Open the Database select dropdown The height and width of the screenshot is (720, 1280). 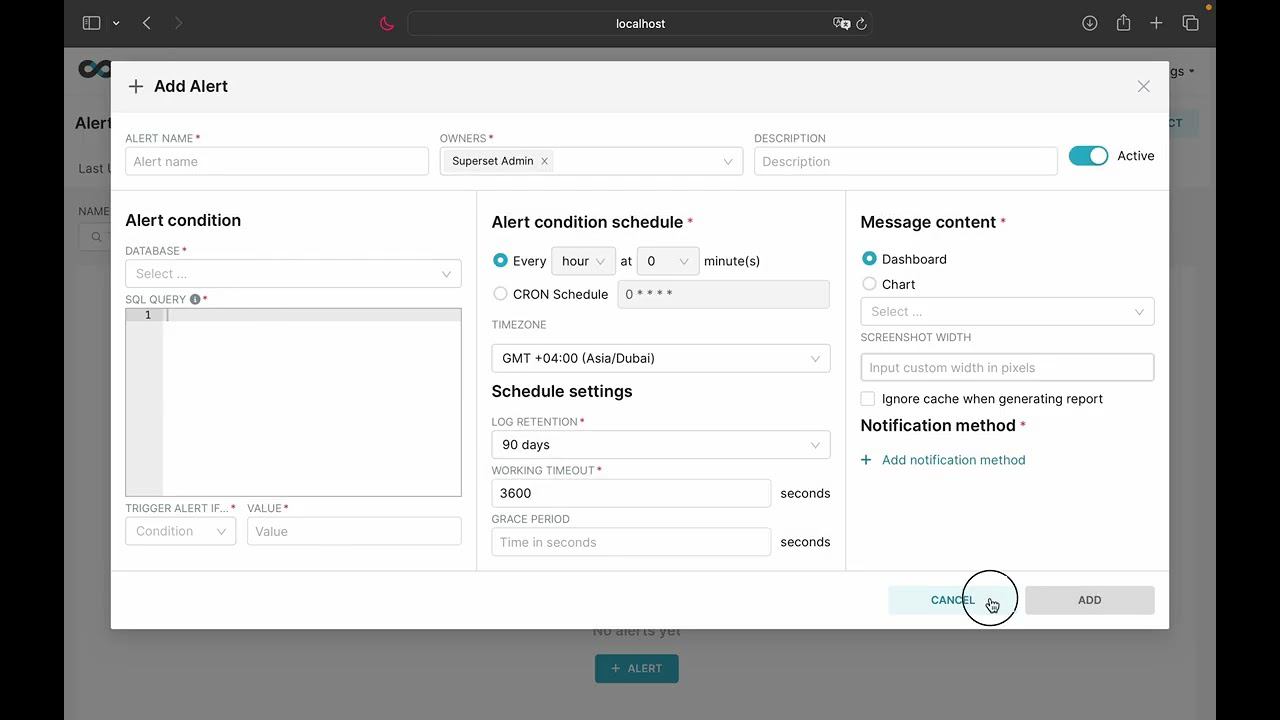(x=293, y=274)
